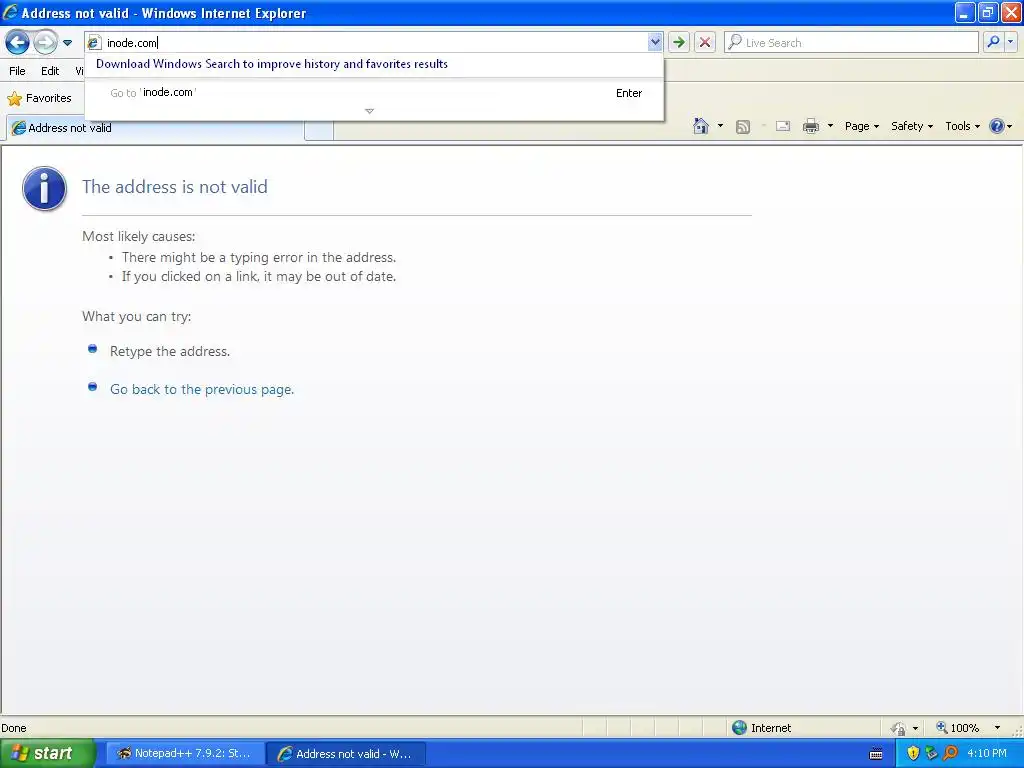Open the Edit menu
1024x768 pixels.
[50, 71]
